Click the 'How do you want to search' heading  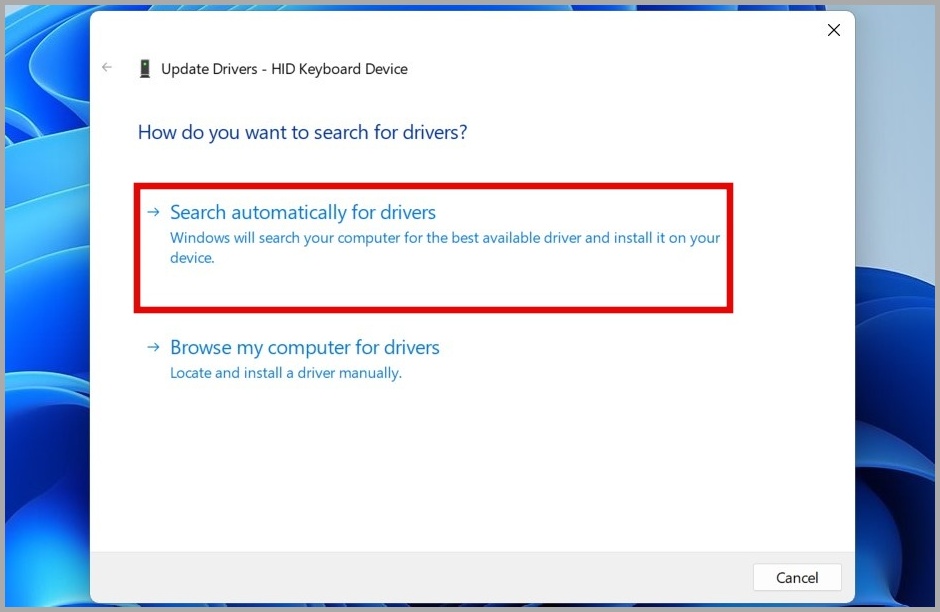(x=302, y=132)
